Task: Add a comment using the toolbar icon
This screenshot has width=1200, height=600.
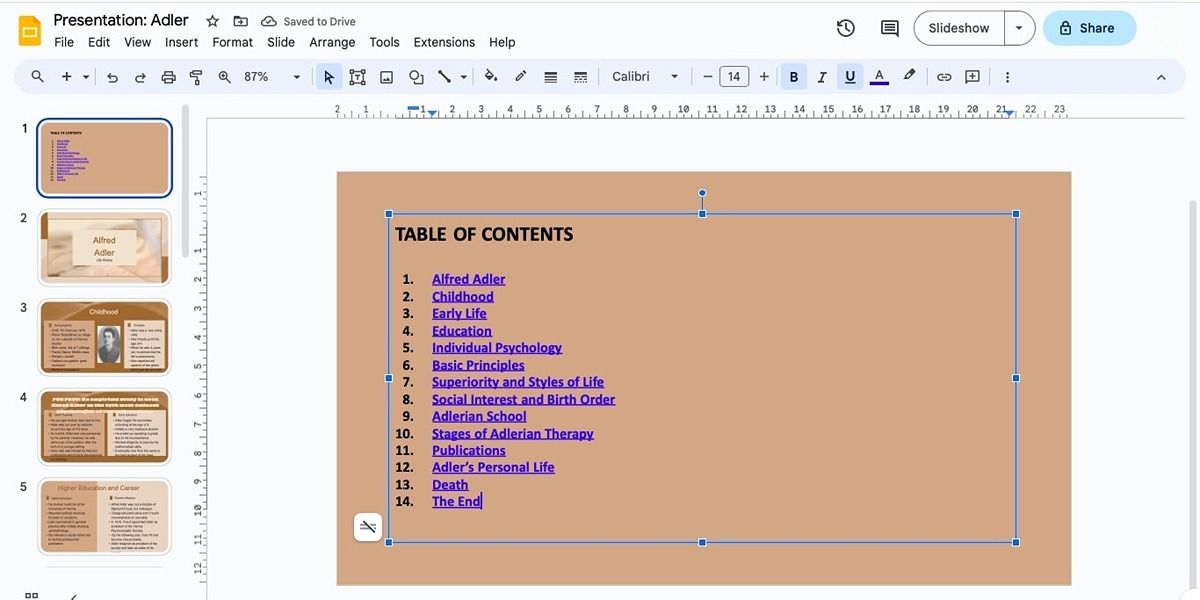Action: click(x=972, y=76)
